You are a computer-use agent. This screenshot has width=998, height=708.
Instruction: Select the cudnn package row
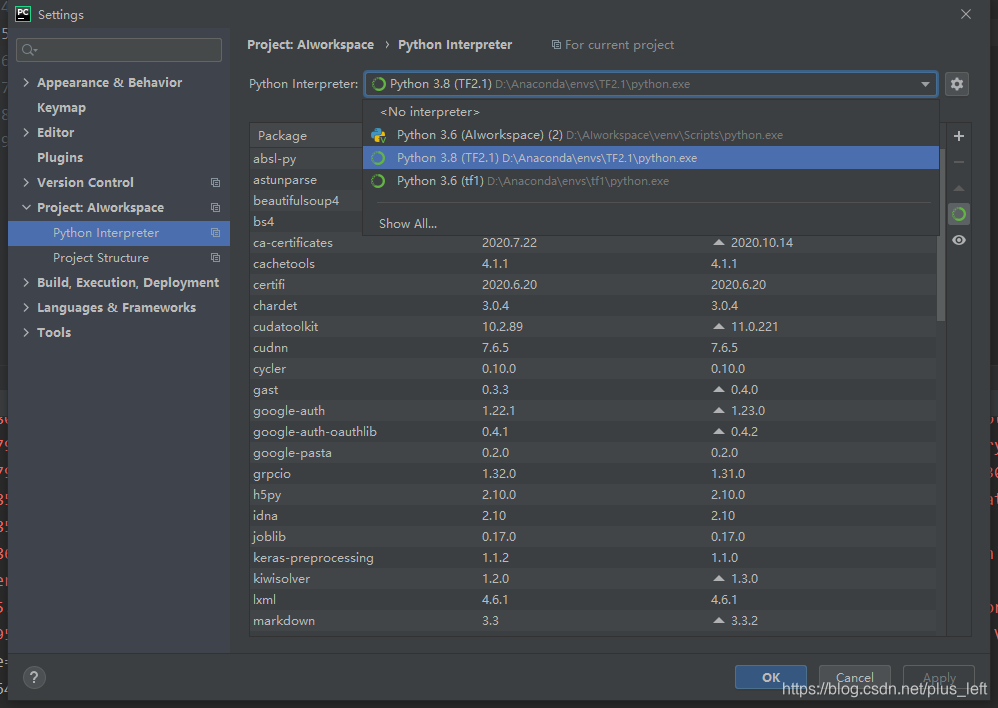point(593,348)
